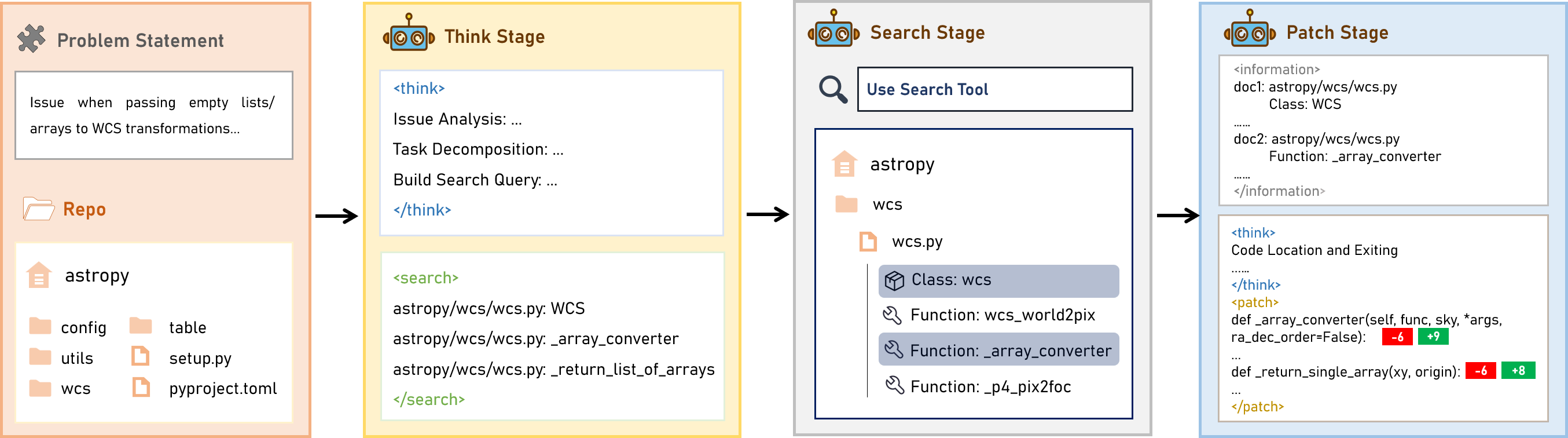This screenshot has width=1568, height=438.
Task: Click the wrench icon beside wcs_world2pix
Action: point(892,315)
